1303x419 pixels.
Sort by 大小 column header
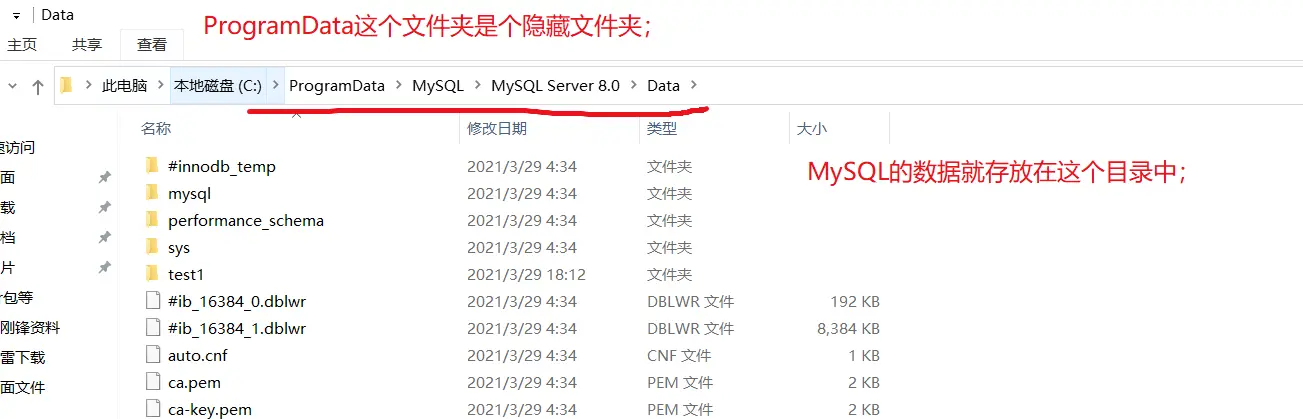click(812, 129)
